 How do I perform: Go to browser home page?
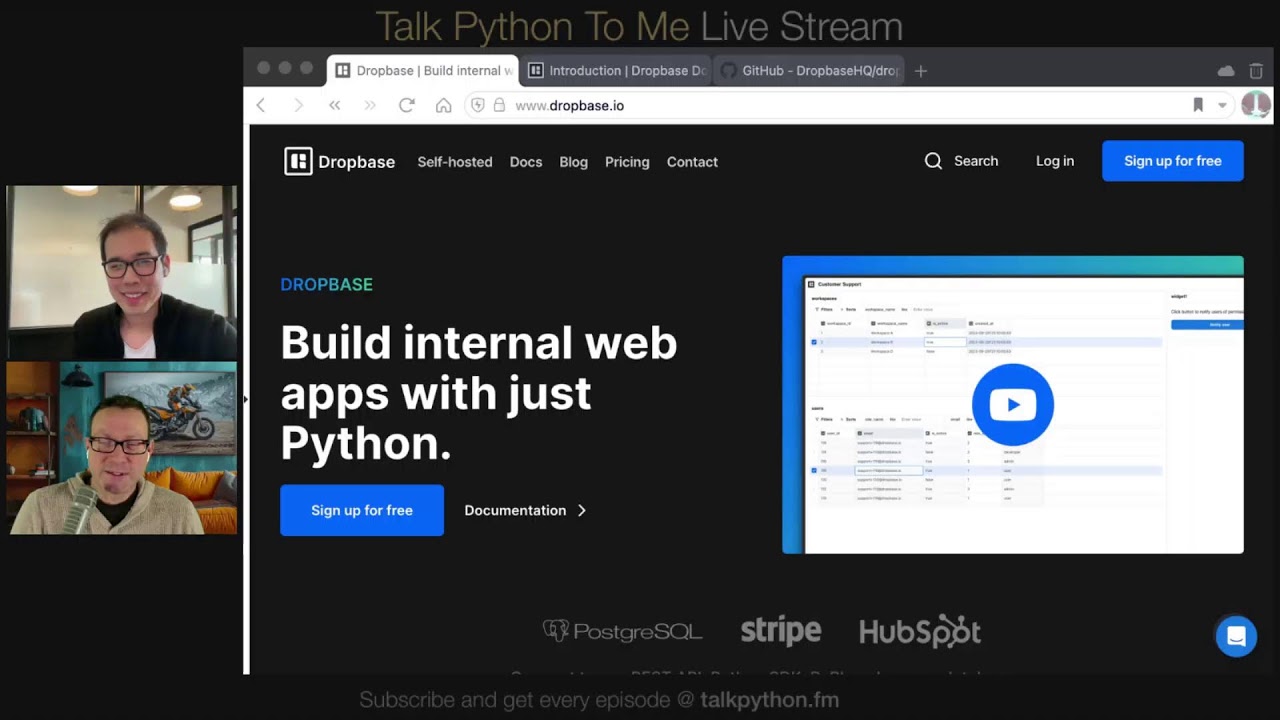[x=443, y=105]
